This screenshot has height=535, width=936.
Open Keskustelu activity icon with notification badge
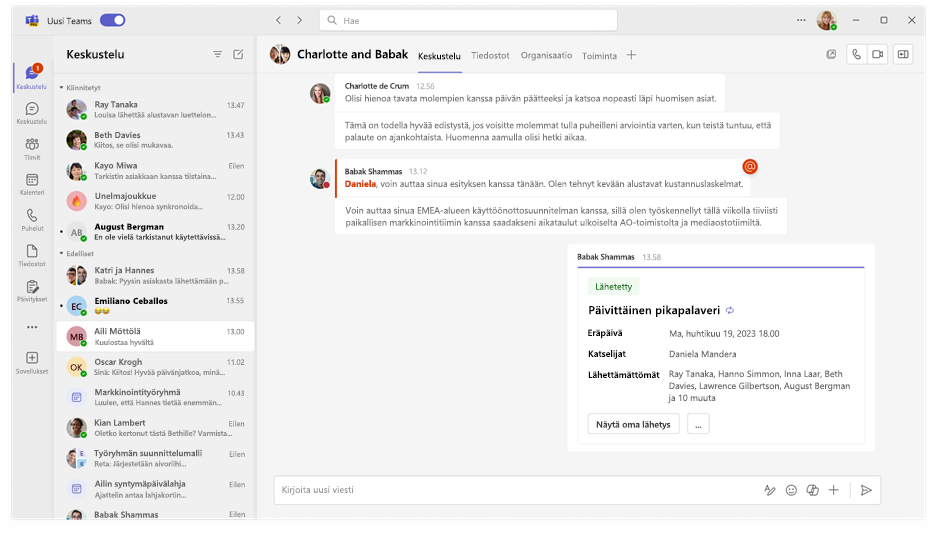[x=32, y=77]
